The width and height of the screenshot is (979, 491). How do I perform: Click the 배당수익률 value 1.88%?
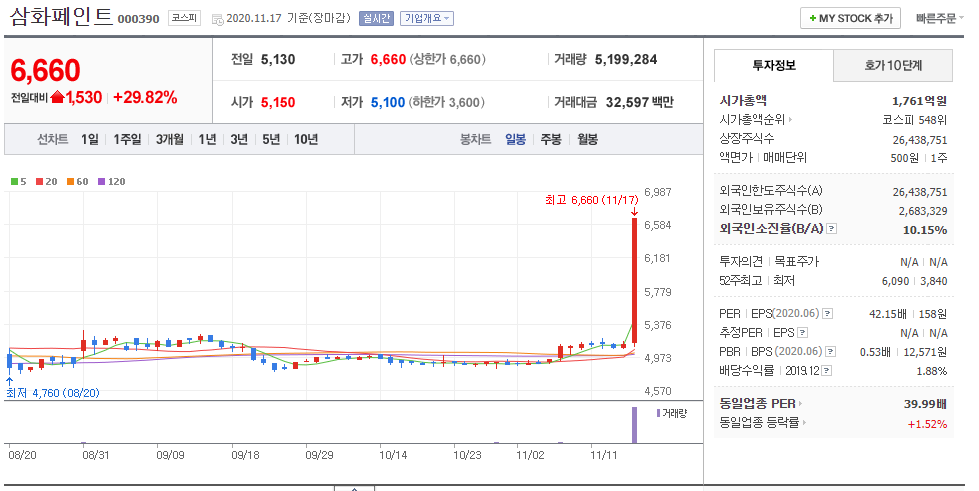(932, 371)
